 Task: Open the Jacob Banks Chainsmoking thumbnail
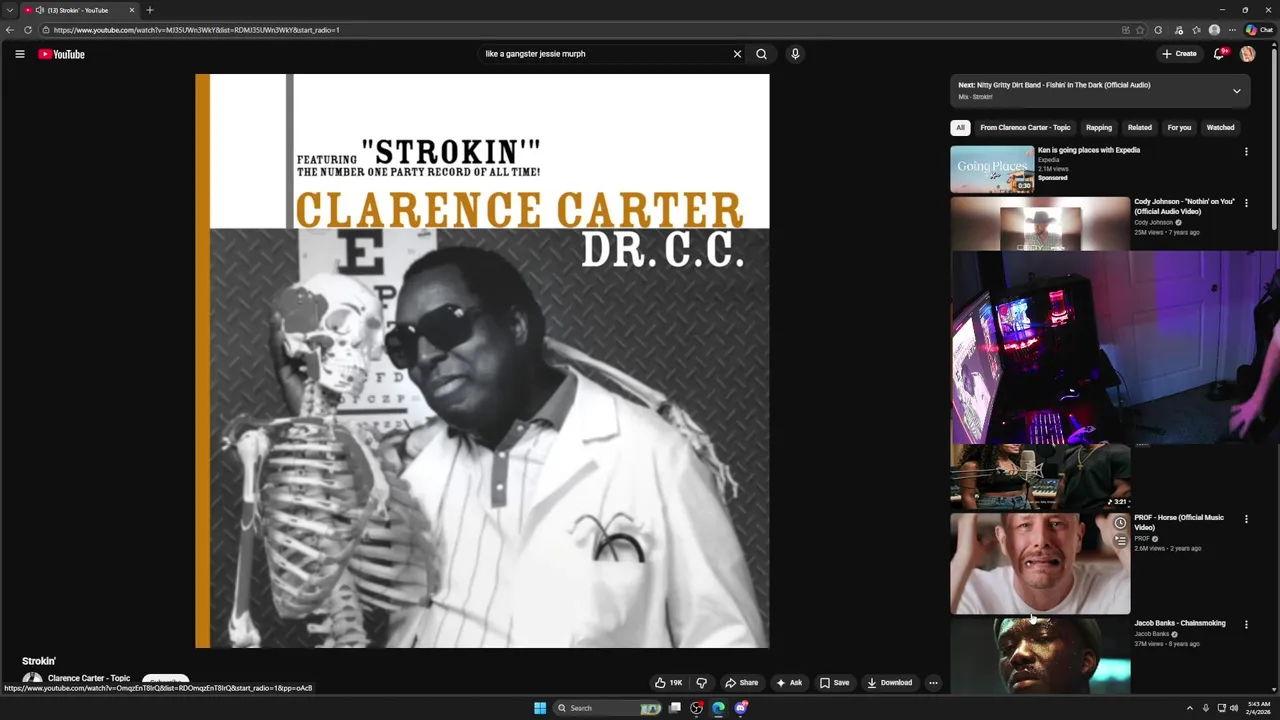pos(1040,656)
